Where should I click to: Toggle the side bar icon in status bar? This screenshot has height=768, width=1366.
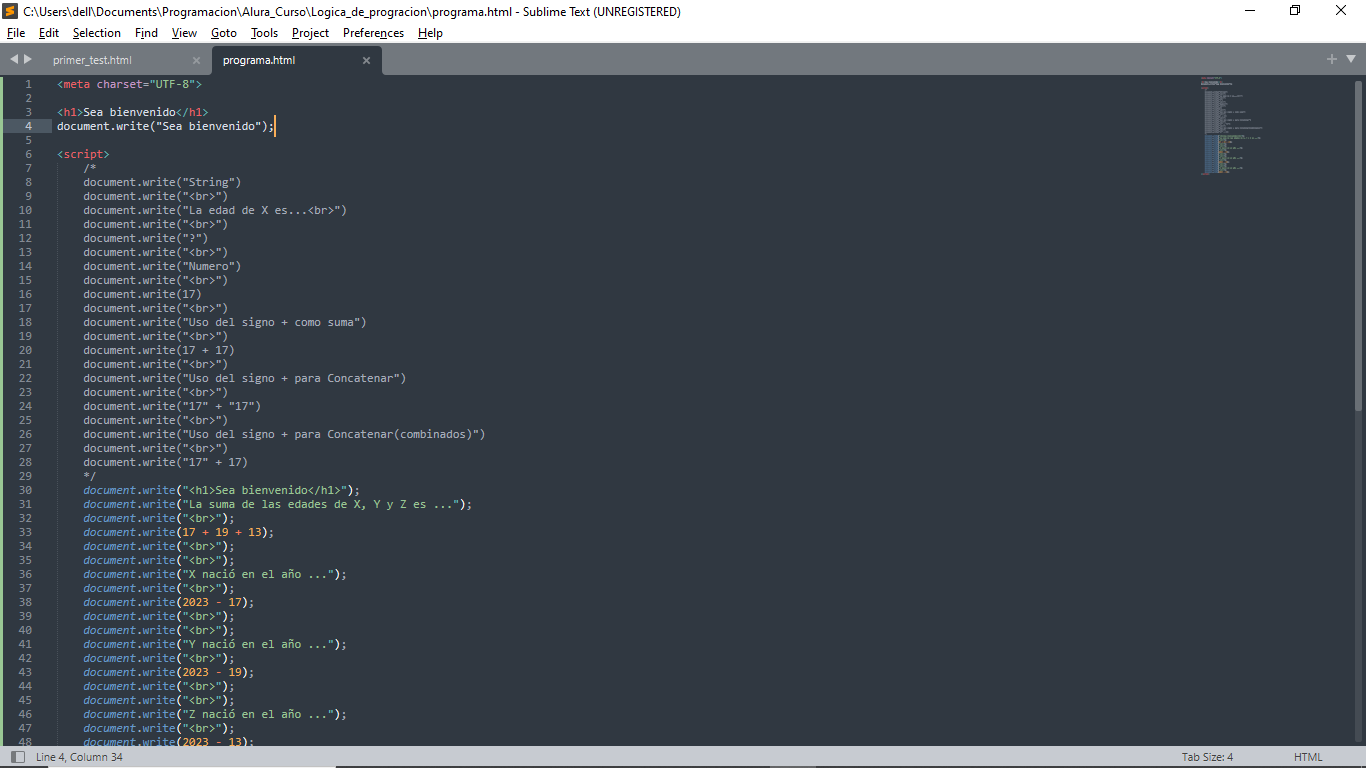[x=17, y=757]
